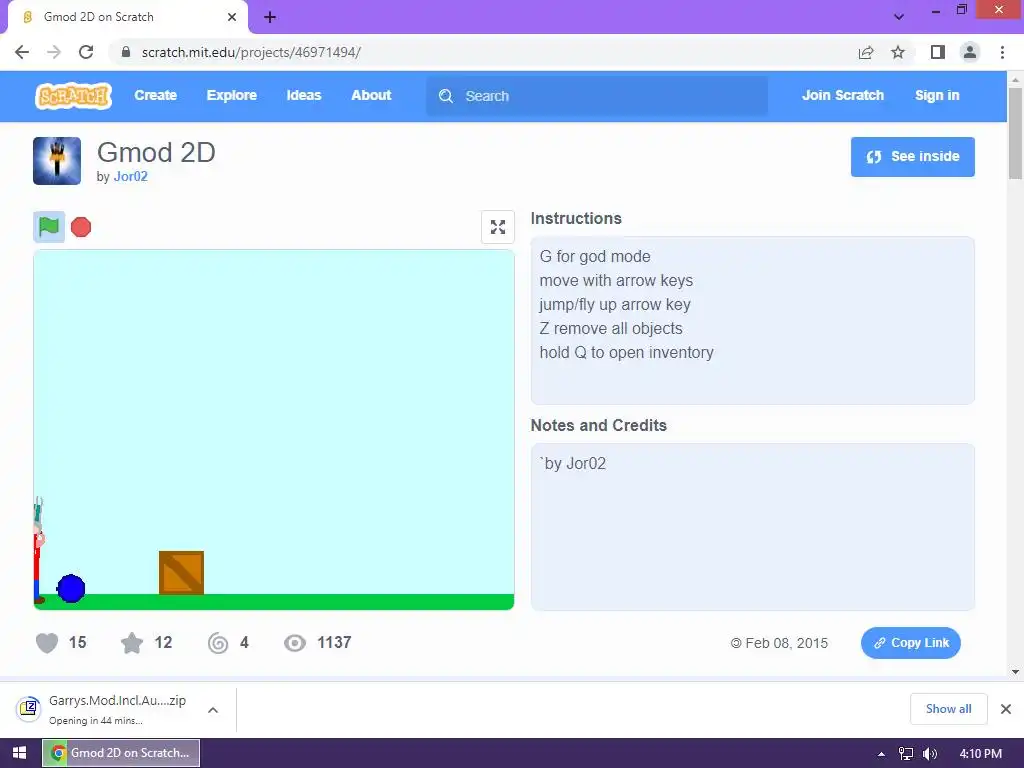Click Show all downloads
Screen dimensions: 1024x768
(x=948, y=709)
